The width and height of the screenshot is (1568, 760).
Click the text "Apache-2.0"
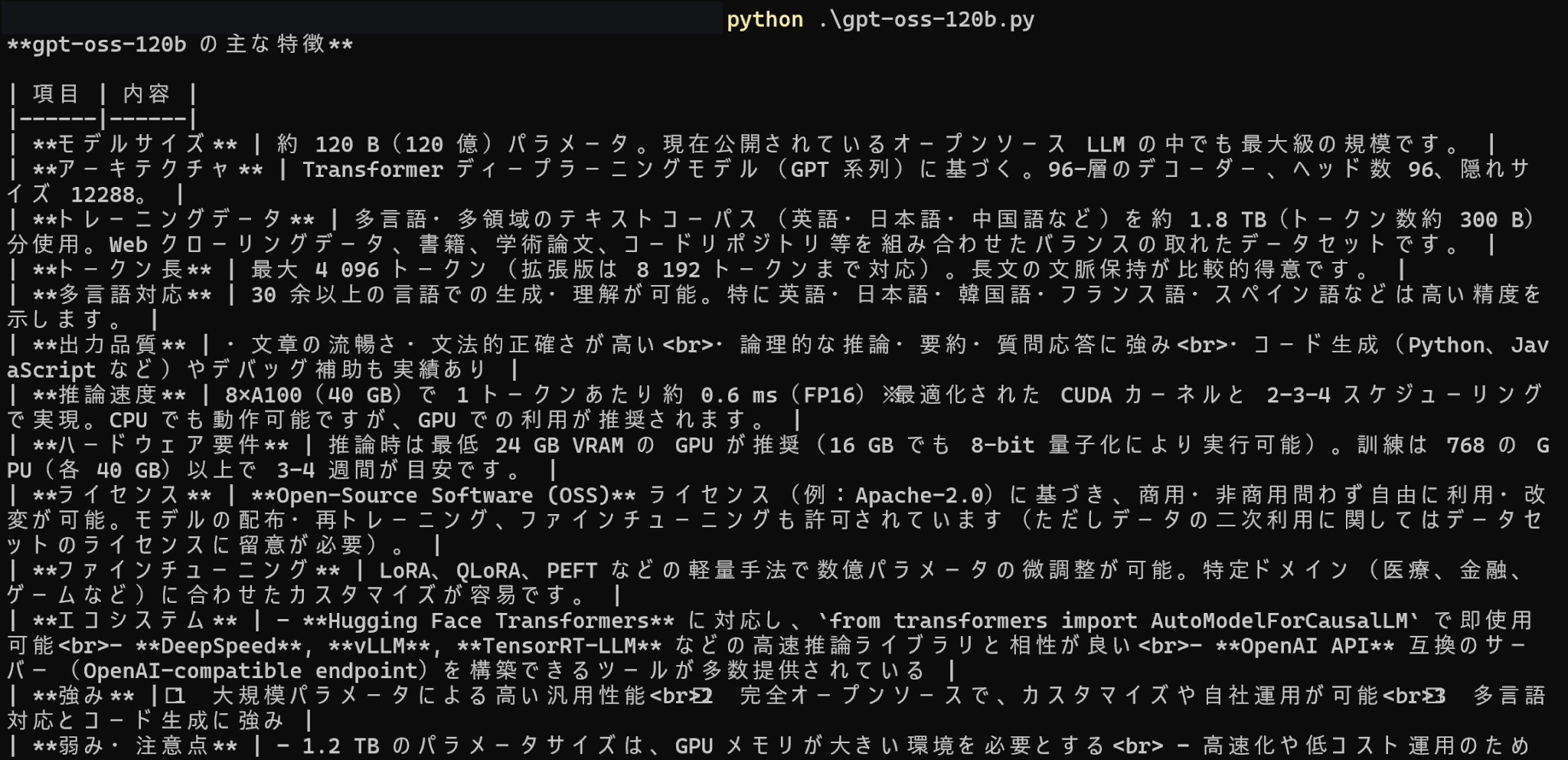[x=919, y=496]
